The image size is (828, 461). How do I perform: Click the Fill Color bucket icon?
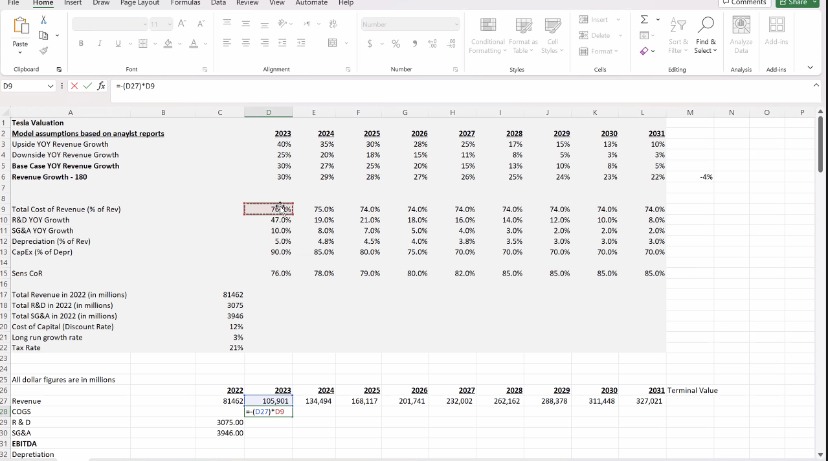(x=168, y=44)
